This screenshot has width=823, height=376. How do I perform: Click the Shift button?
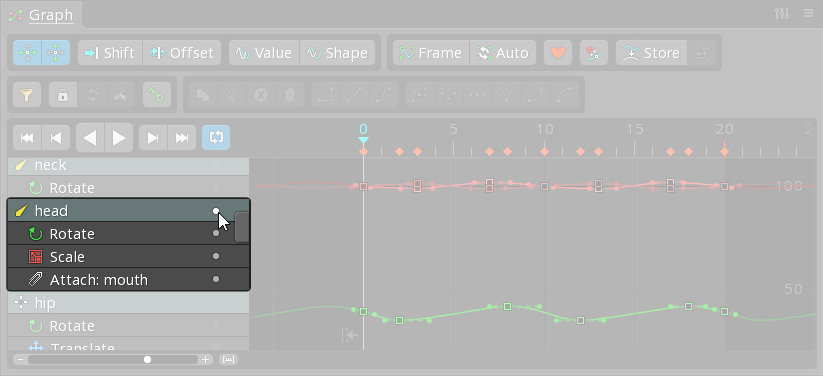click(110, 53)
